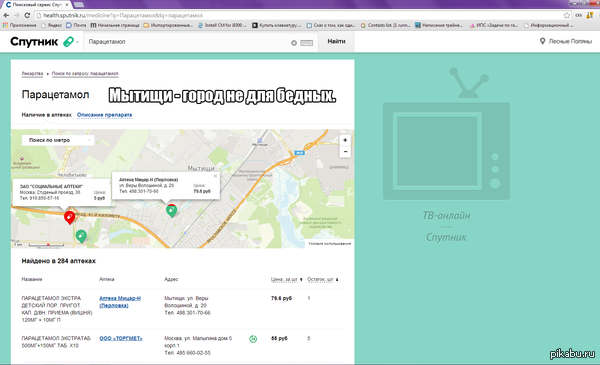Click the location pin near Лесные Поляны
This screenshot has height=365, width=600.
pos(542,41)
